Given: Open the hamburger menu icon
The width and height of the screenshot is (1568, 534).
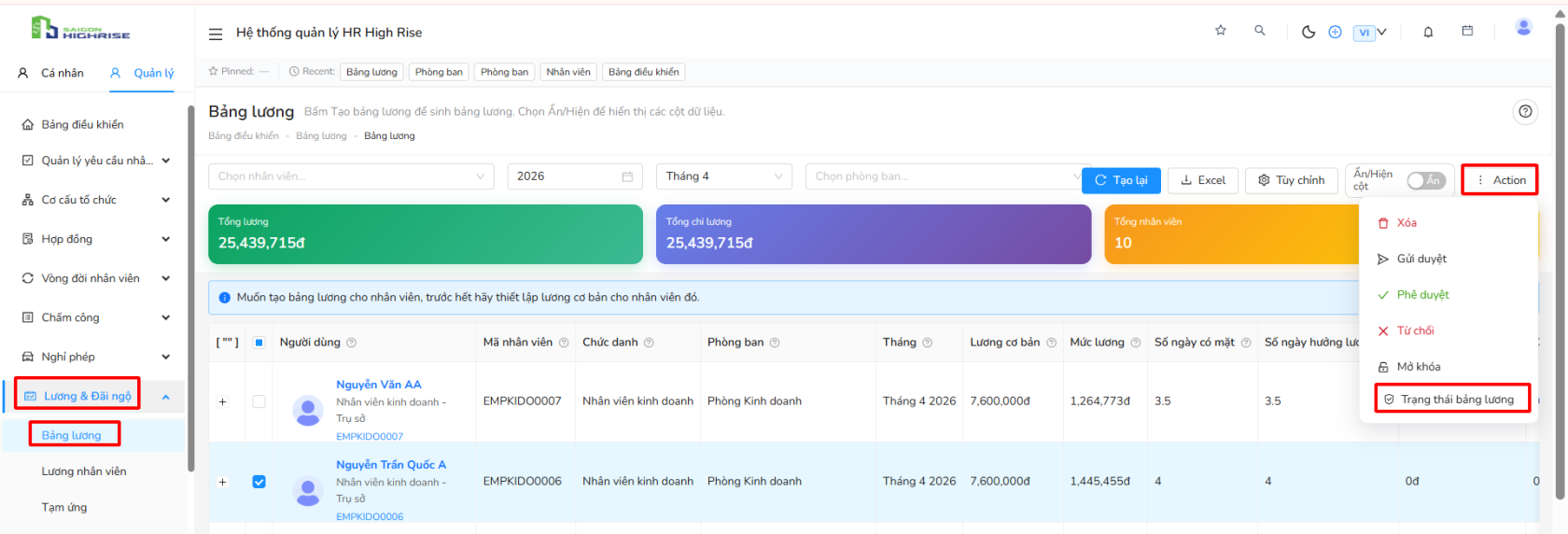Looking at the screenshot, I should pos(216,34).
